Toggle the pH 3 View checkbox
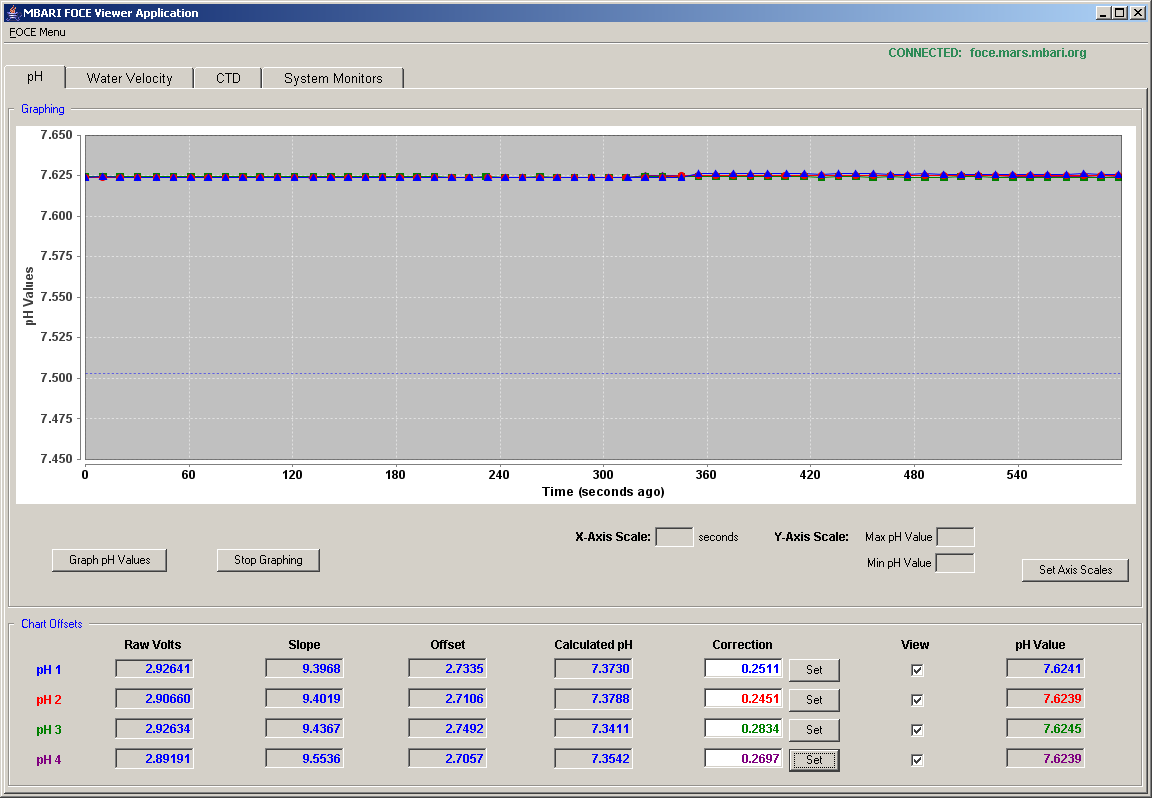 click(x=916, y=730)
